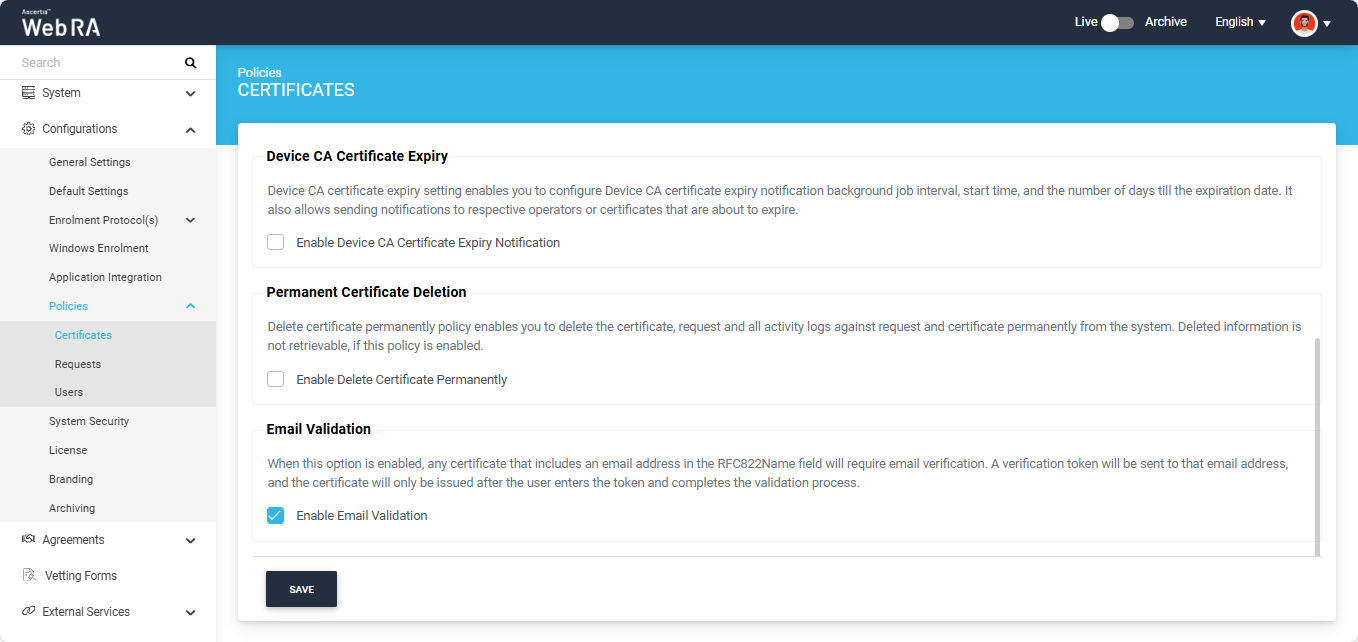Image resolution: width=1358 pixels, height=642 pixels.
Task: Expand the Enrolment Protocol(s) submenu
Action: [190, 220]
